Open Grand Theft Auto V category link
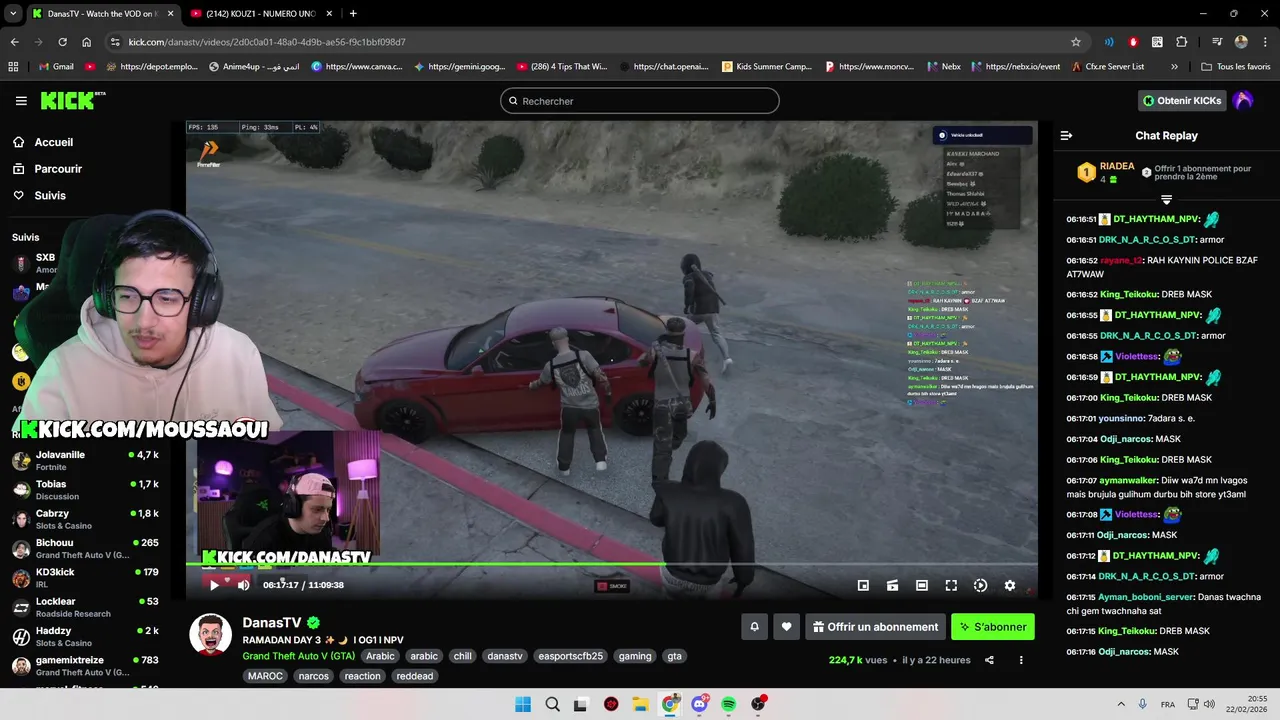Image resolution: width=1280 pixels, height=720 pixels. [x=298, y=656]
